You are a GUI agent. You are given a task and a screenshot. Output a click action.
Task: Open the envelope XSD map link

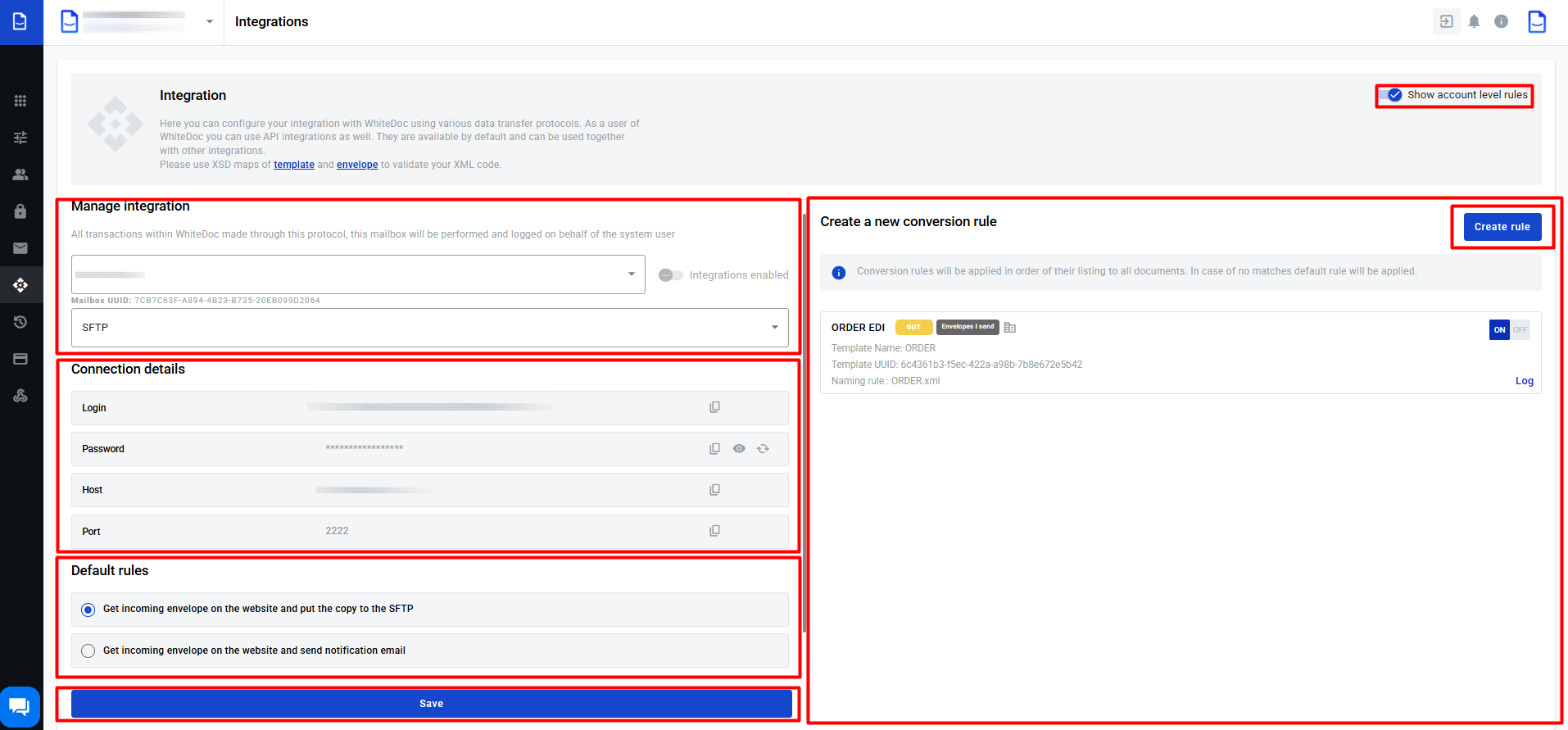(357, 165)
